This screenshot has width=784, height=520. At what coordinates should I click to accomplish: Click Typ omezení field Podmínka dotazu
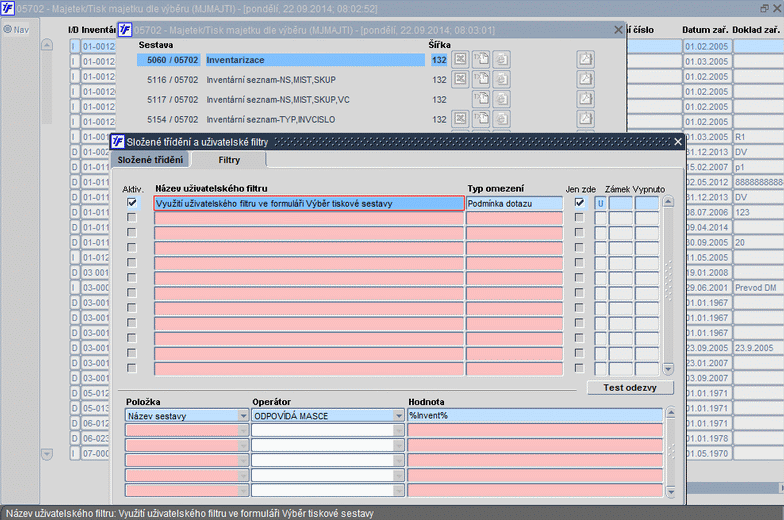point(514,204)
